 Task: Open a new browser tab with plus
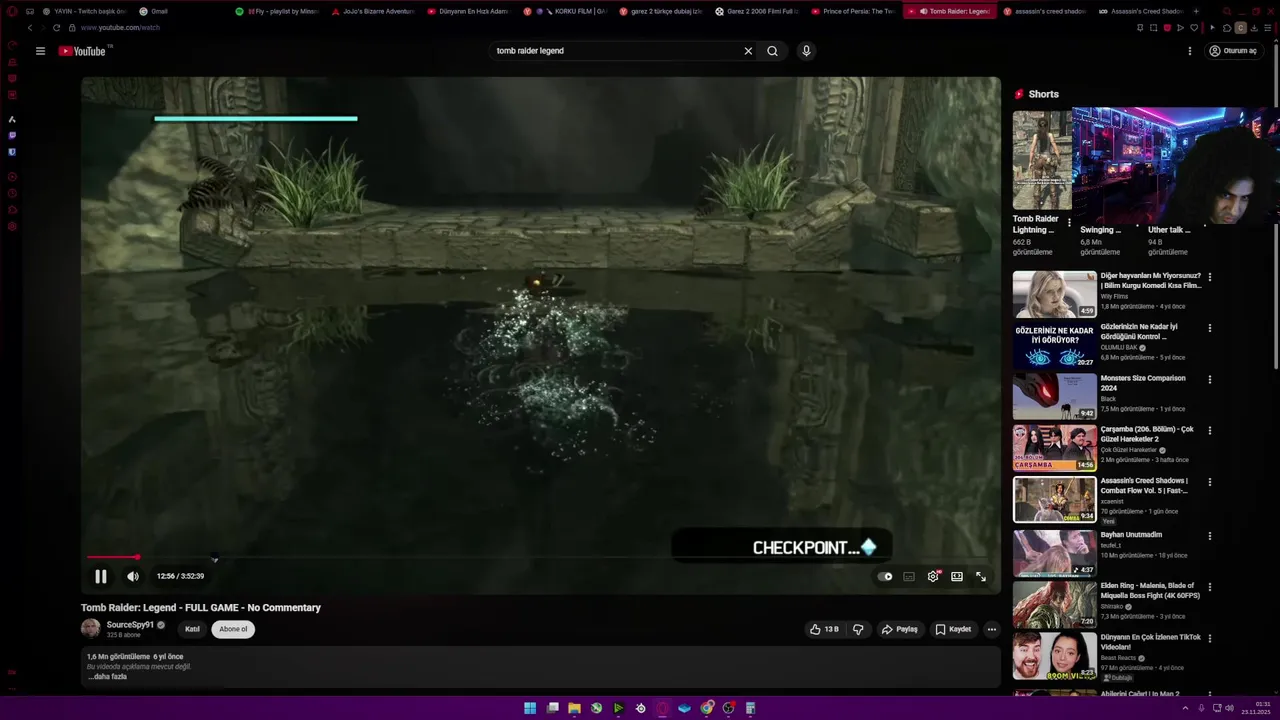point(1197,11)
